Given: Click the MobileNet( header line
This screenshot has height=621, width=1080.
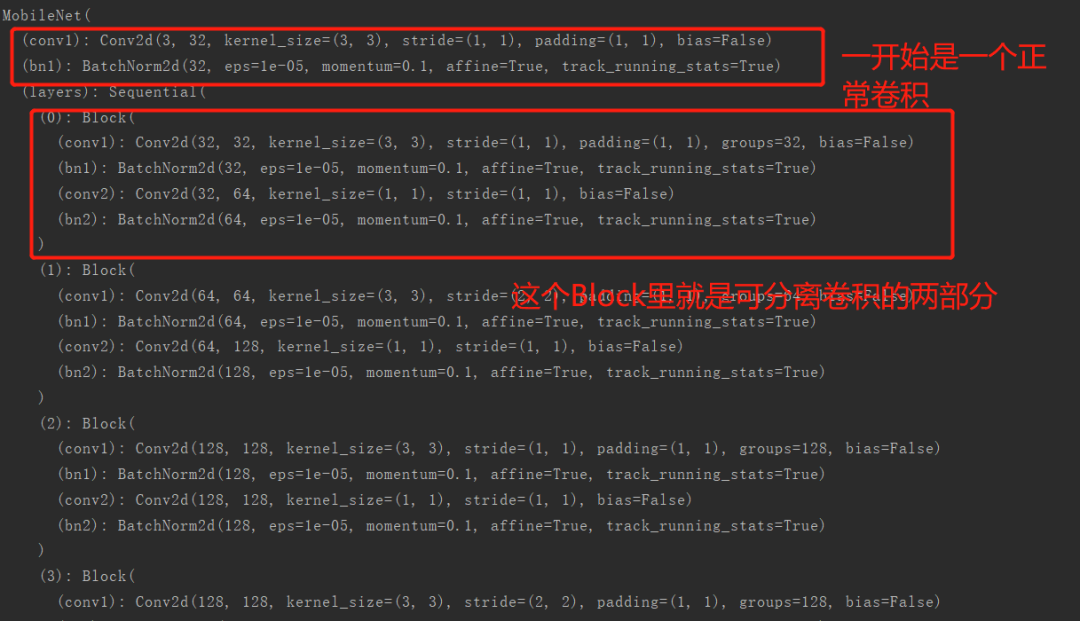Looking at the screenshot, I should (x=46, y=14).
